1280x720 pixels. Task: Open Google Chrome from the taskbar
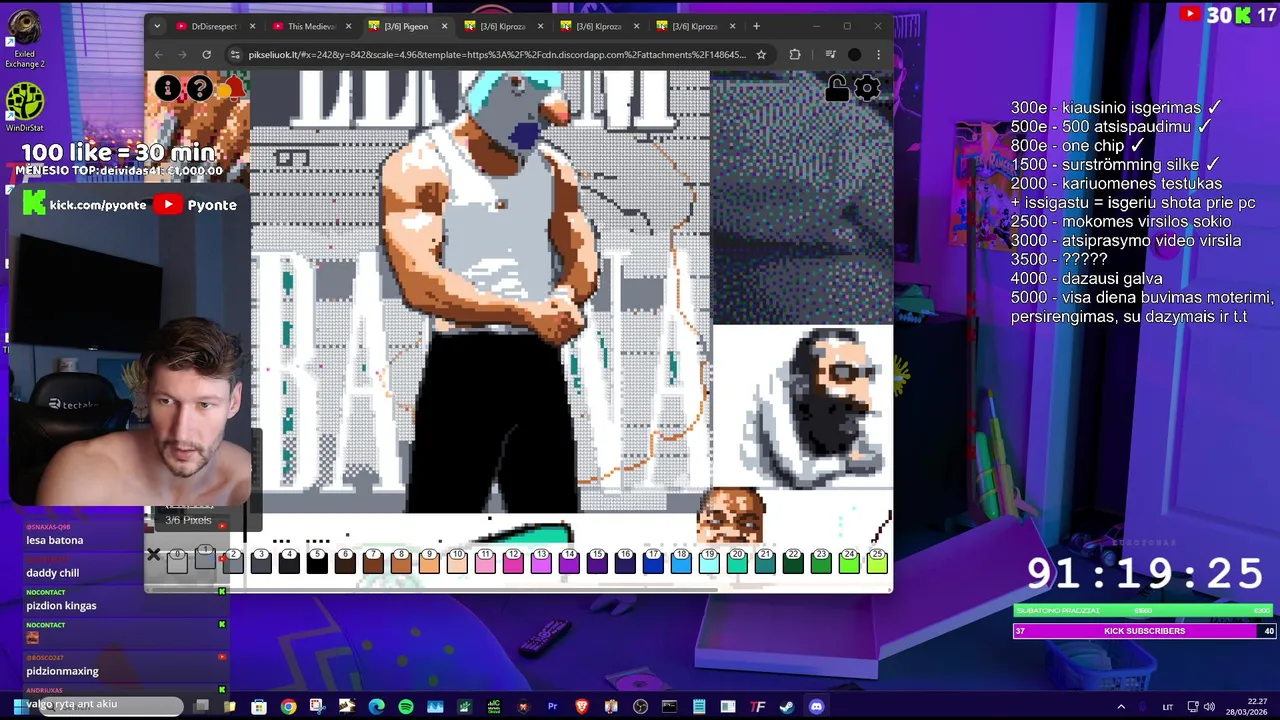[288, 707]
